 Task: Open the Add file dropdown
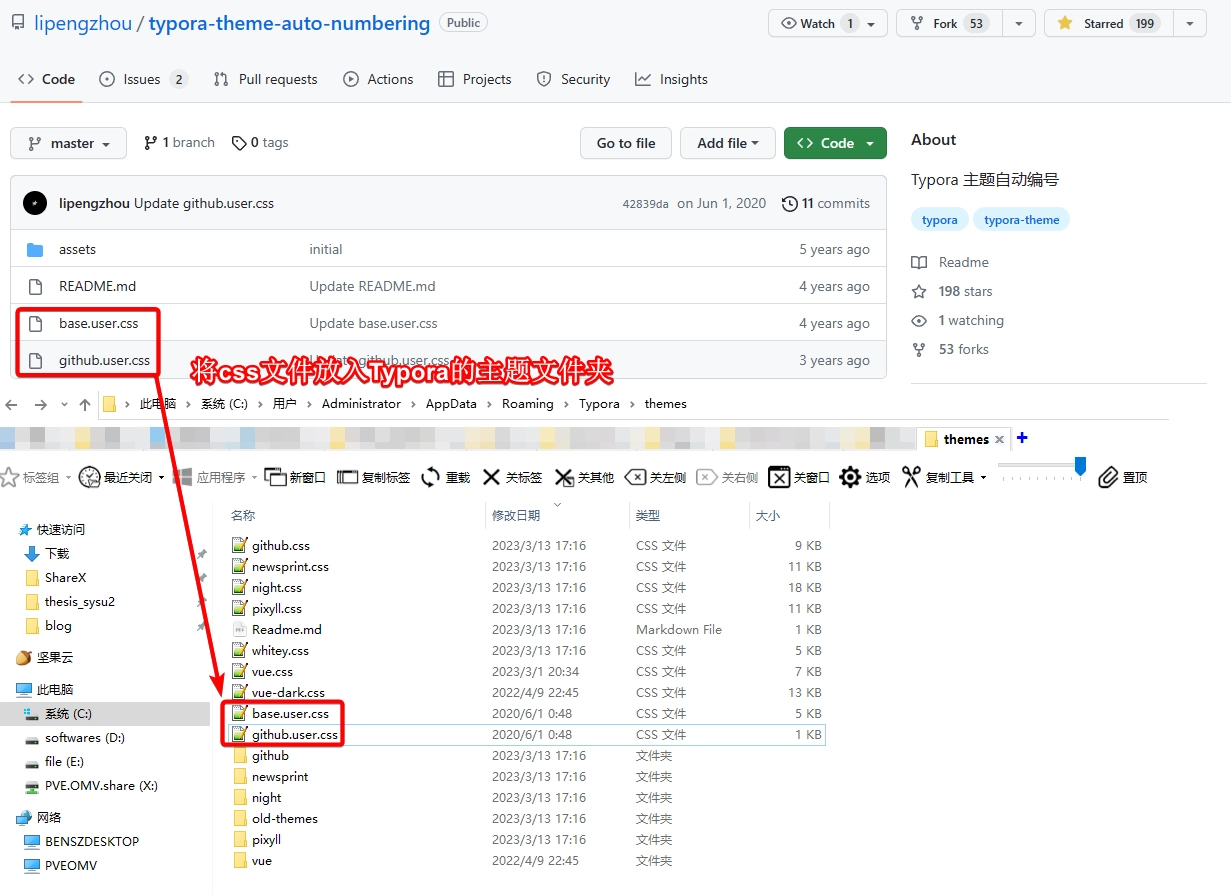[x=728, y=143]
